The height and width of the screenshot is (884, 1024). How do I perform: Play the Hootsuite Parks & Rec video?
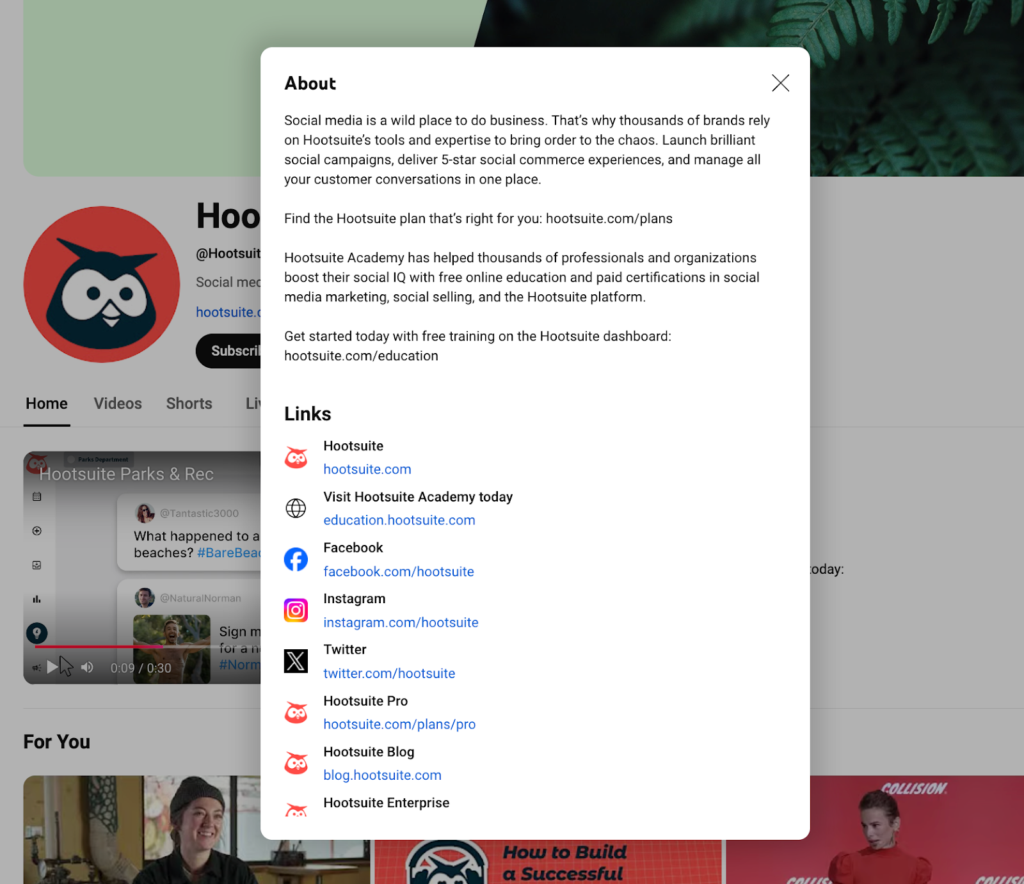point(52,667)
